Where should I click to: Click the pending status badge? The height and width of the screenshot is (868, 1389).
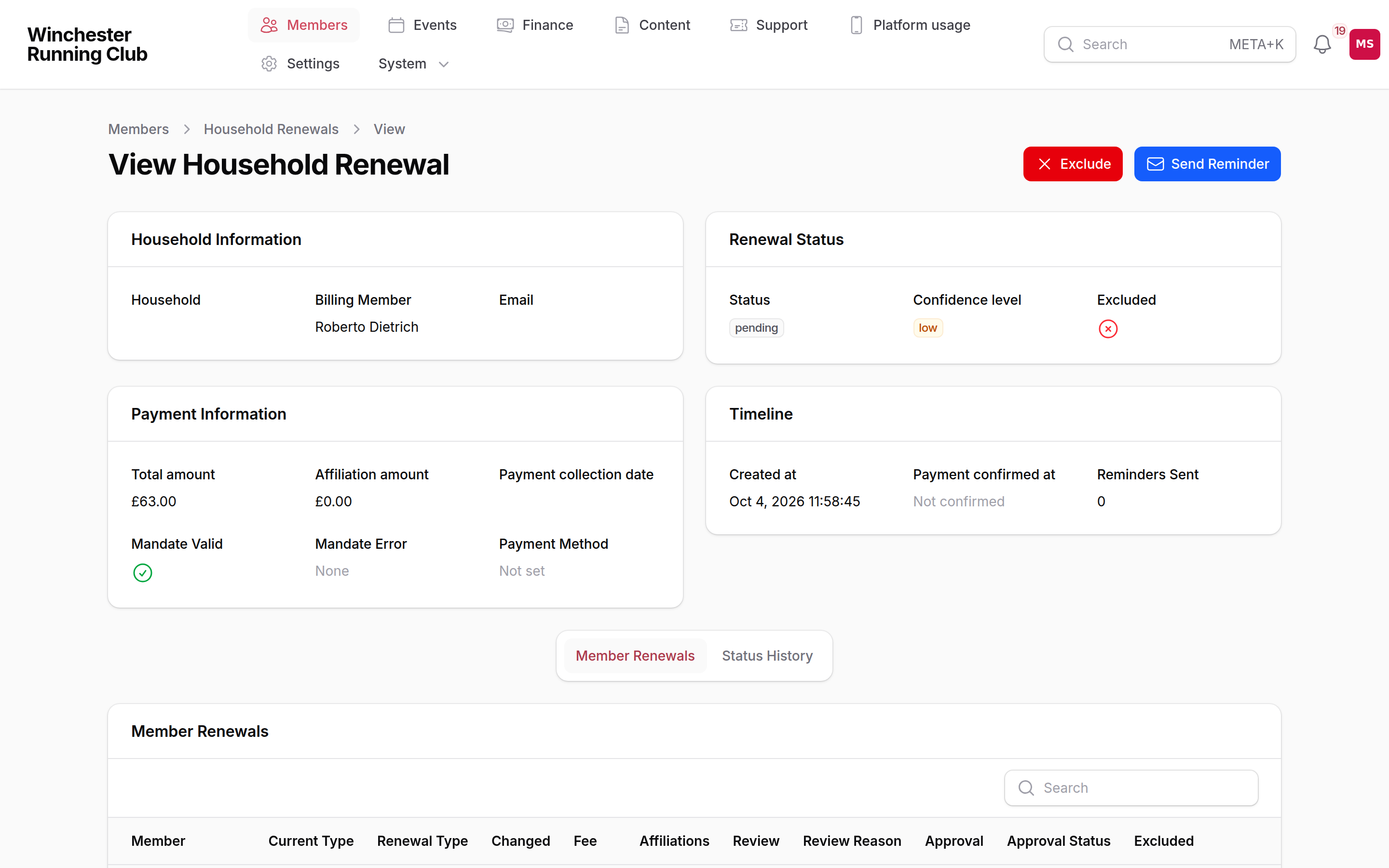pos(757,328)
